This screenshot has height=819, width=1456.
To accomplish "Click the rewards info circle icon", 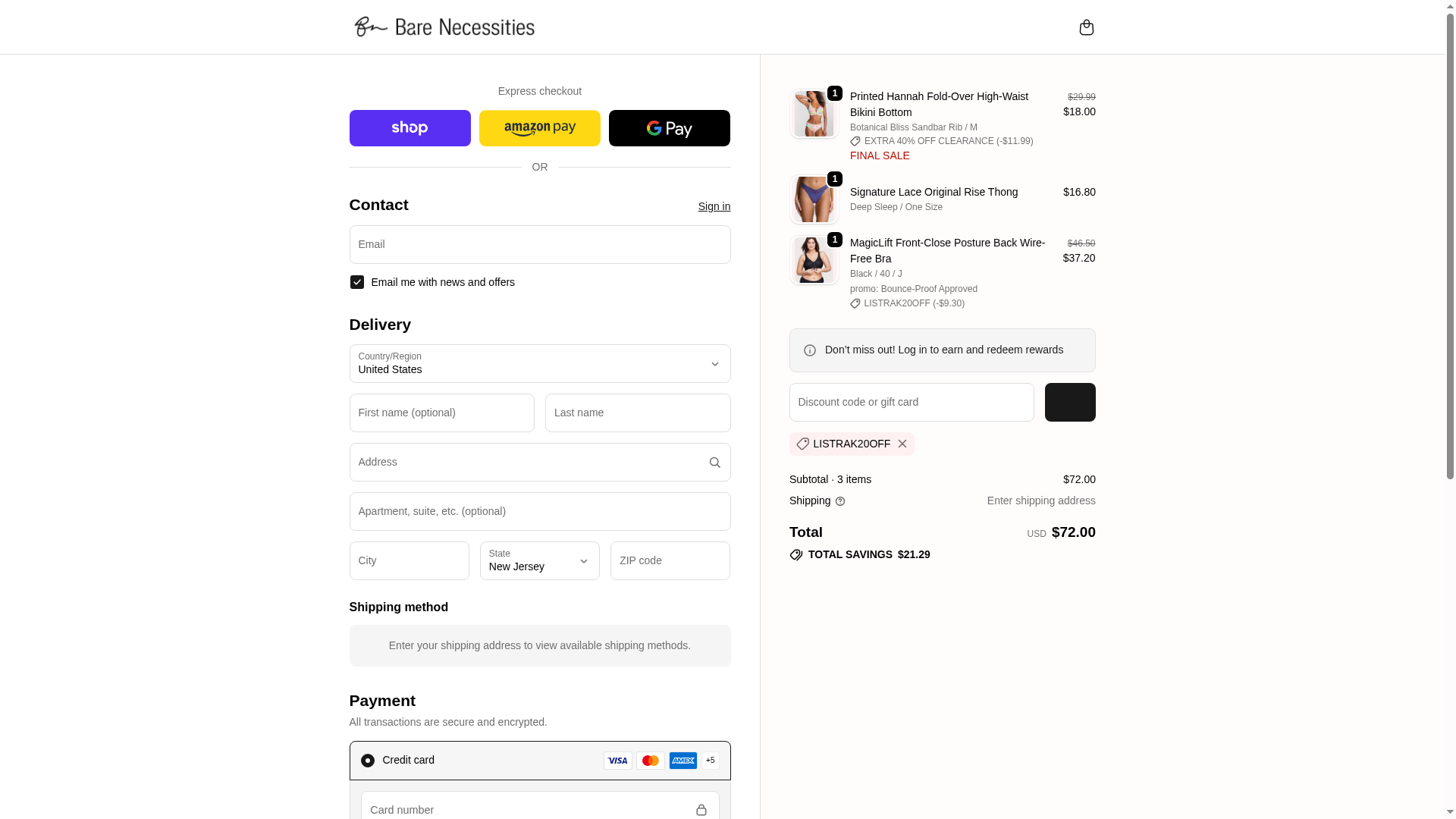I will coord(810,350).
